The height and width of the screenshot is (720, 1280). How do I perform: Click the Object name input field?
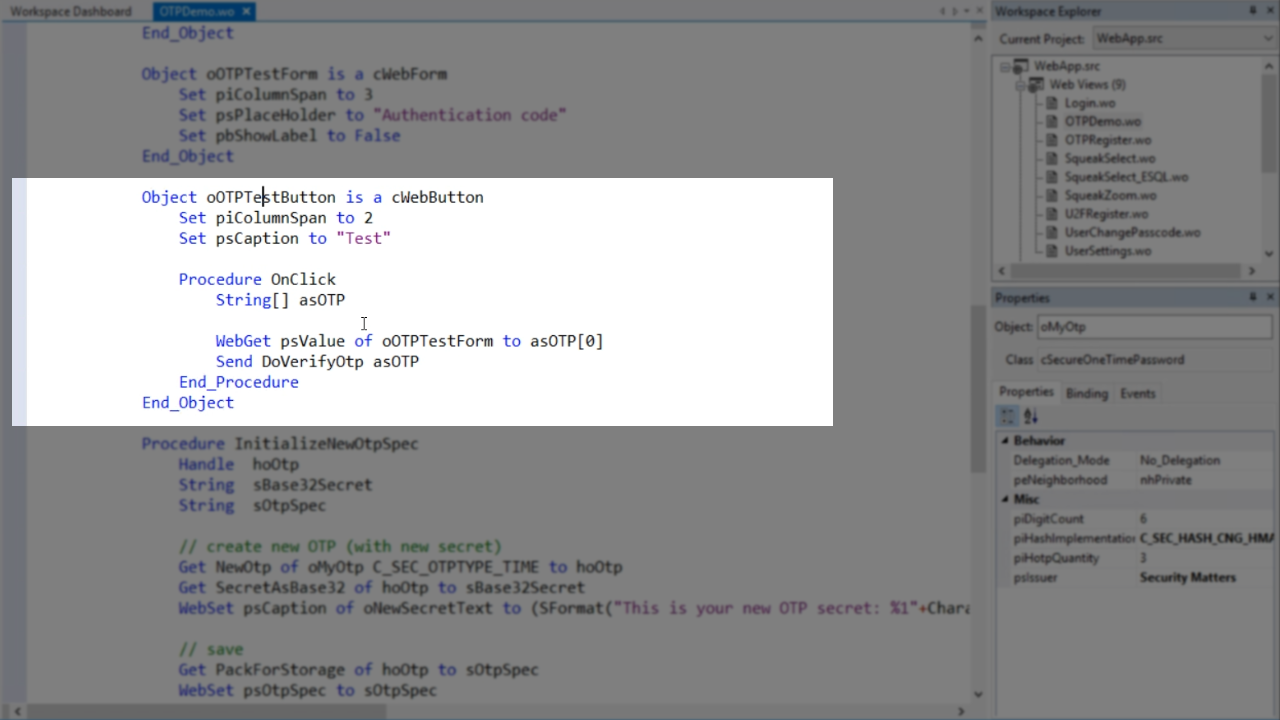[1155, 327]
